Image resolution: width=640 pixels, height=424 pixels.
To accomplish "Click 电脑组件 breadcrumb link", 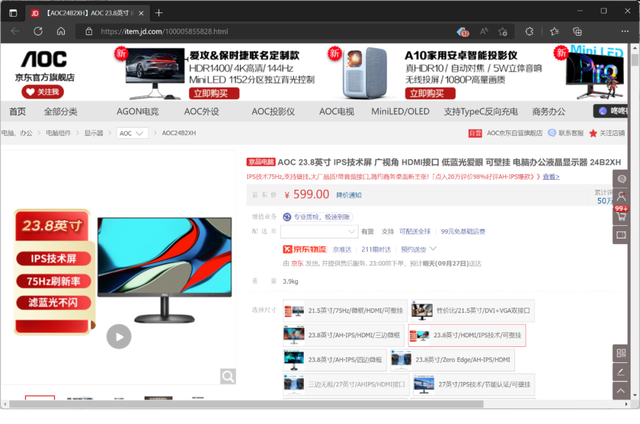I will [58, 133].
